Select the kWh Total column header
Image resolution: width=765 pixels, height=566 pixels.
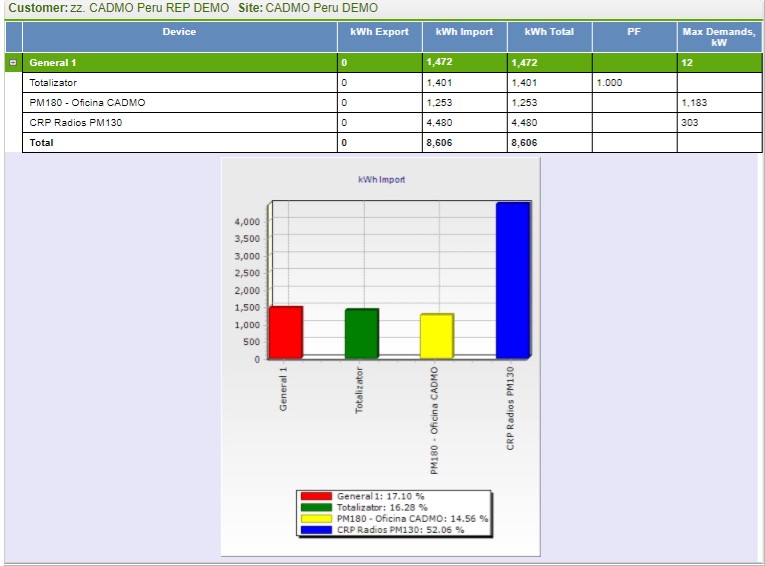pyautogui.click(x=549, y=32)
